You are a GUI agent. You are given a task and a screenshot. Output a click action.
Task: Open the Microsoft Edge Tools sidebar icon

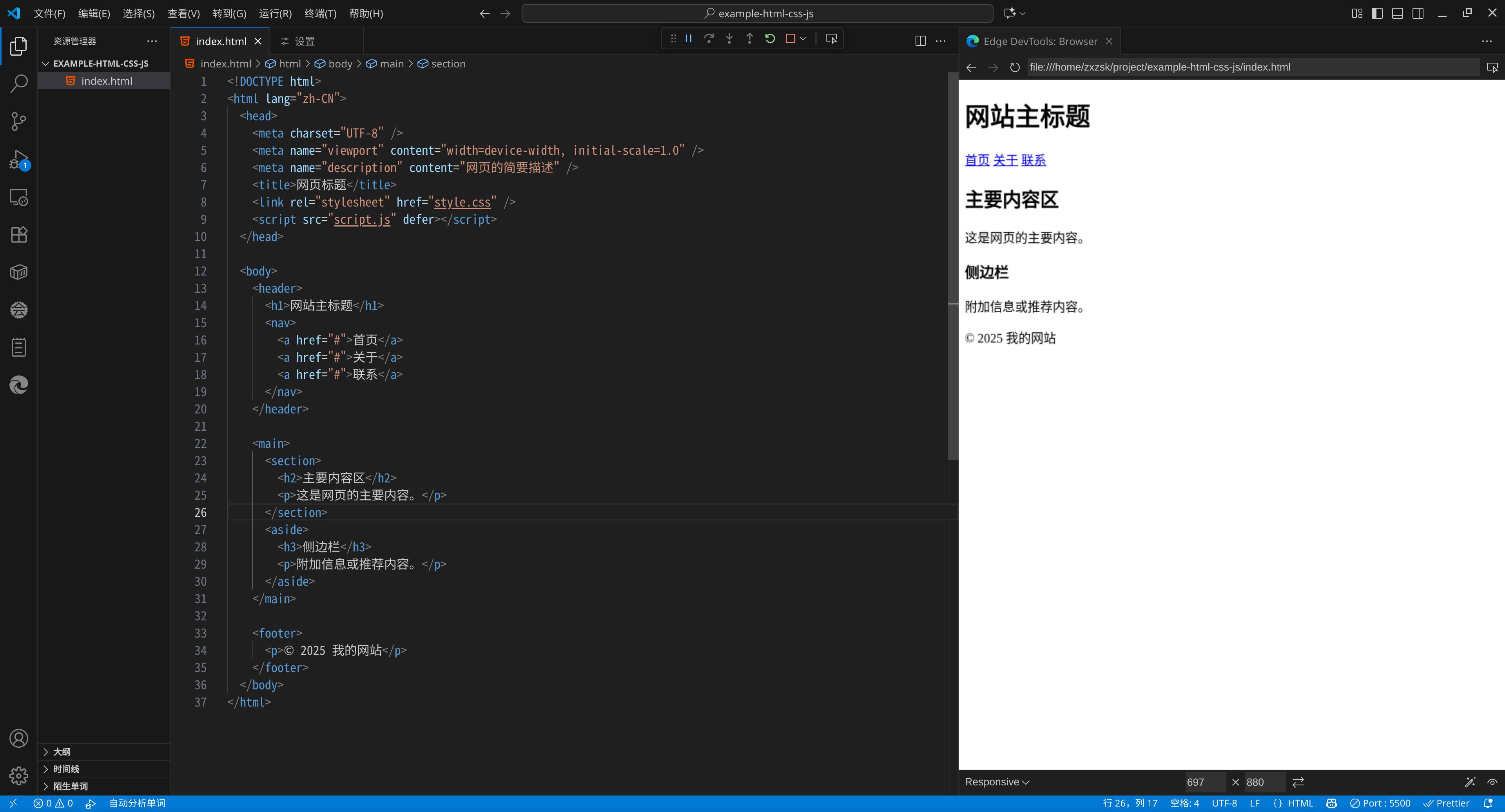click(x=19, y=386)
